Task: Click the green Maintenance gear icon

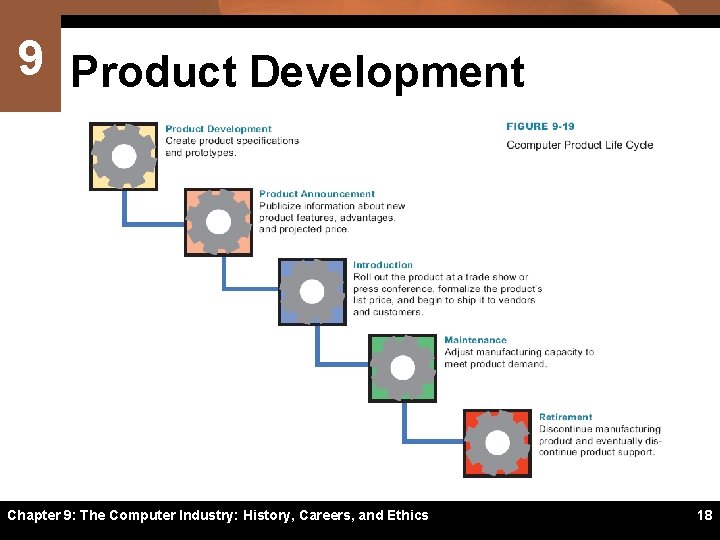Action: [403, 368]
